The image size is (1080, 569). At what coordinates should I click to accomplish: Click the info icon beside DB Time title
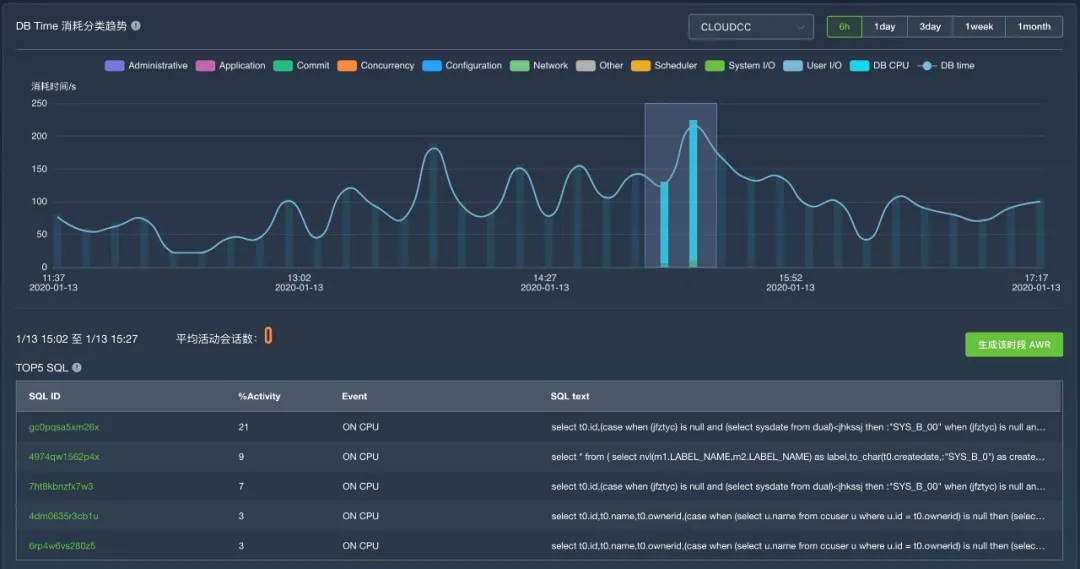[x=136, y=26]
